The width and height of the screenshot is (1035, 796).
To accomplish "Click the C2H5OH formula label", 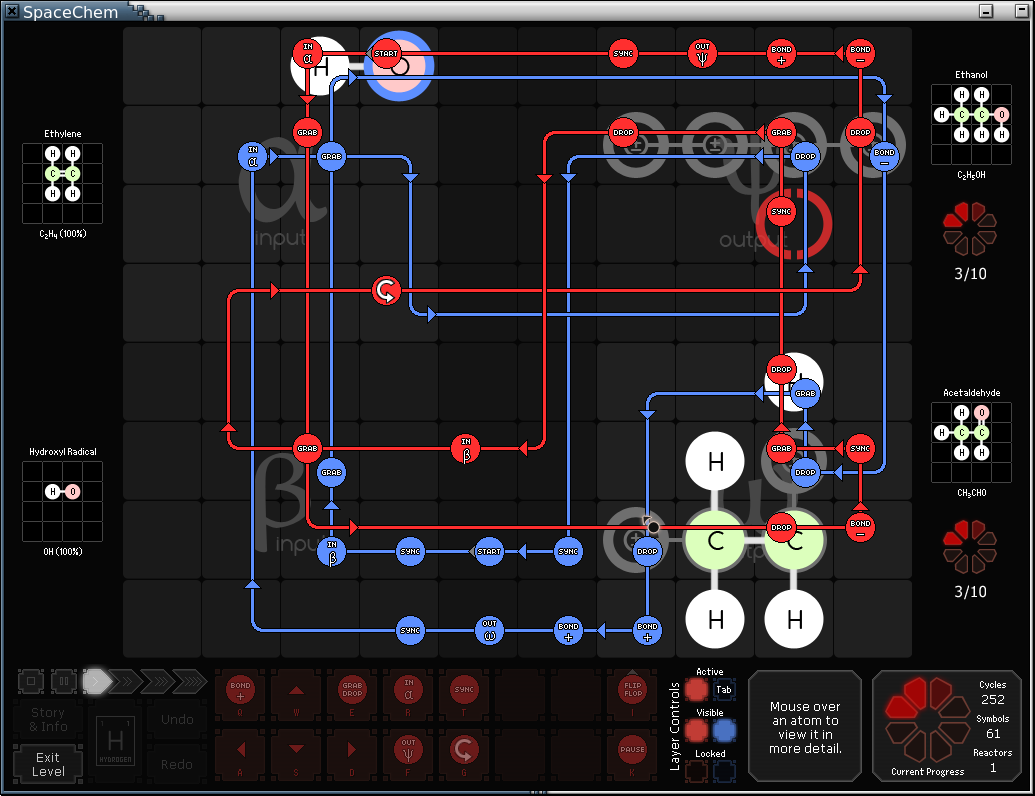I will (x=972, y=176).
